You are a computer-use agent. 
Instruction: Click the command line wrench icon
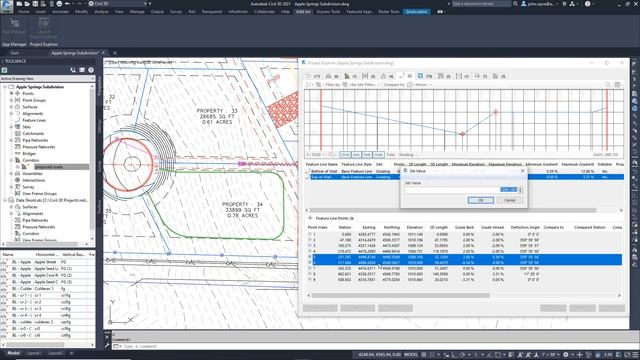tap(107, 346)
